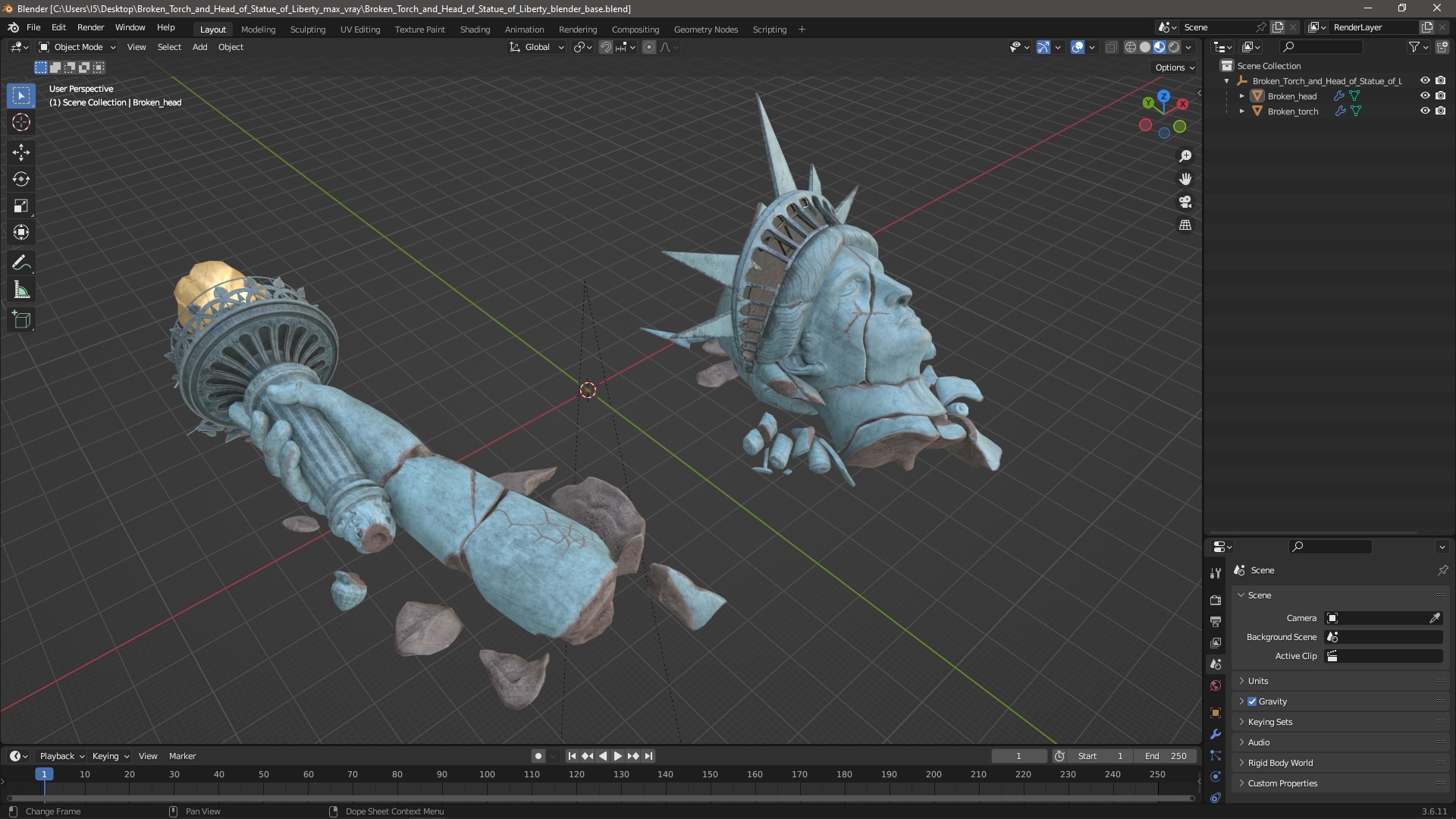The height and width of the screenshot is (819, 1456).
Task: Select the Rotate tool
Action: (21, 179)
